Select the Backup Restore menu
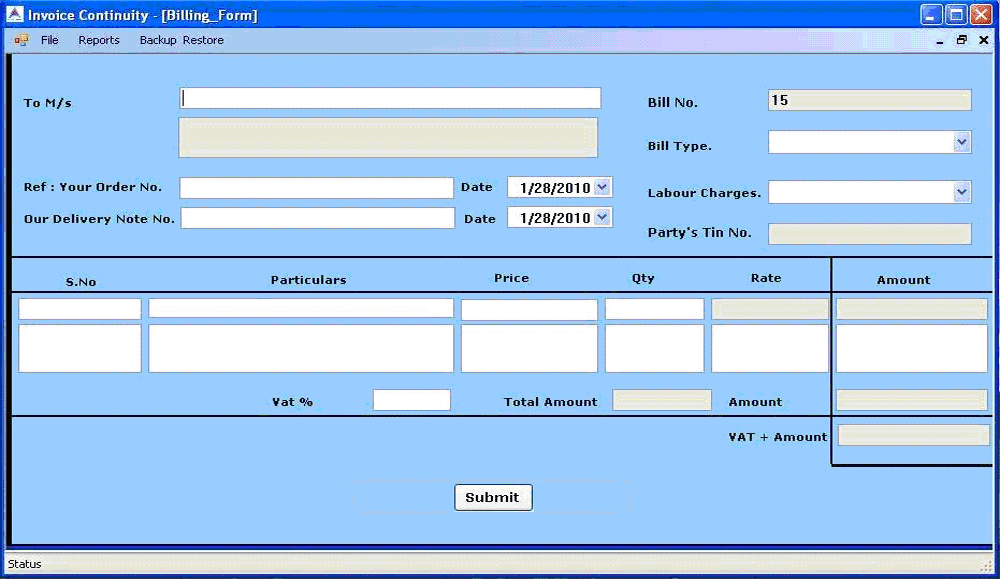 click(x=181, y=40)
